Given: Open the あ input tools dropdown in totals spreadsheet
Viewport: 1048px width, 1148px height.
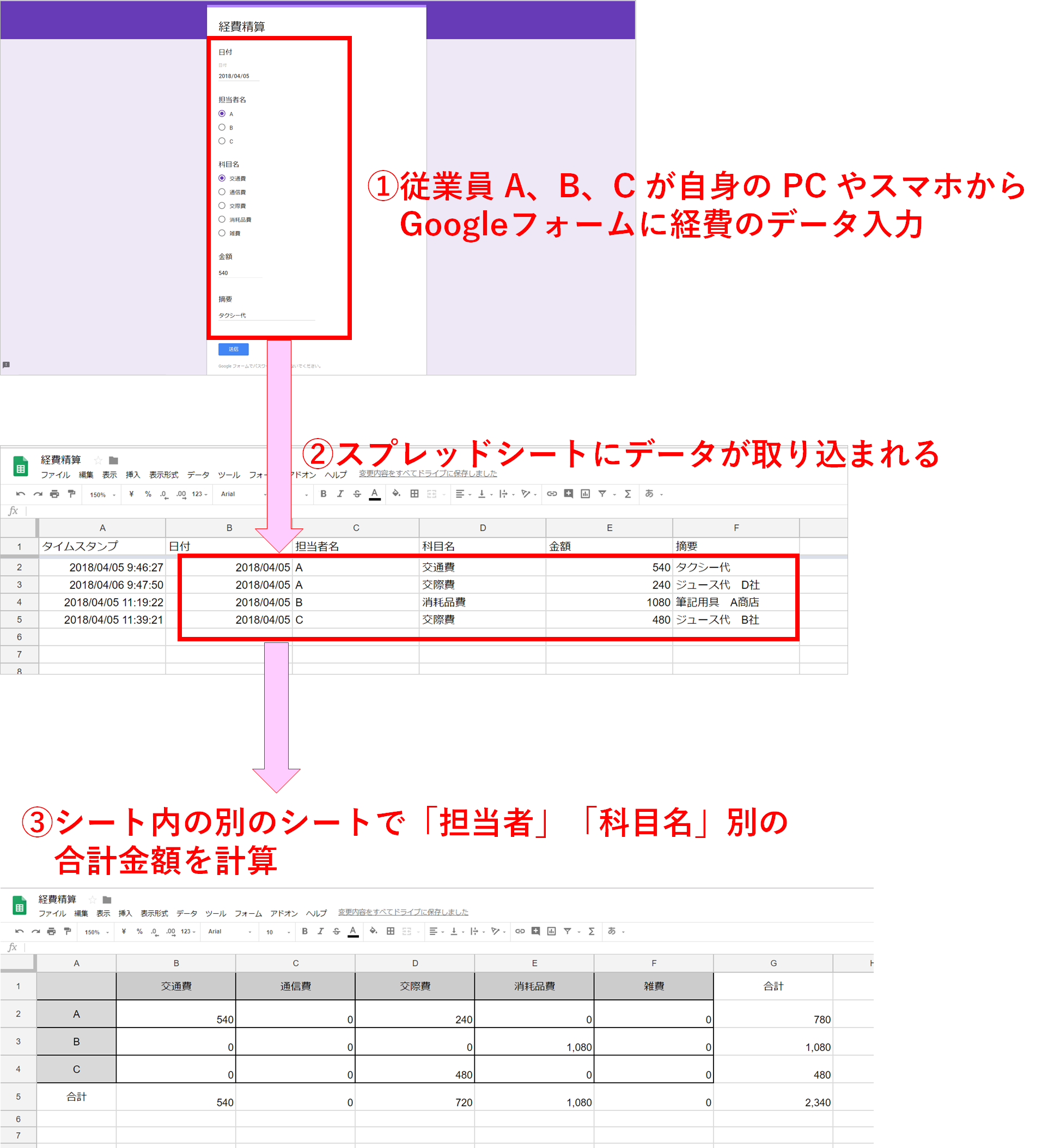Looking at the screenshot, I should [616, 931].
